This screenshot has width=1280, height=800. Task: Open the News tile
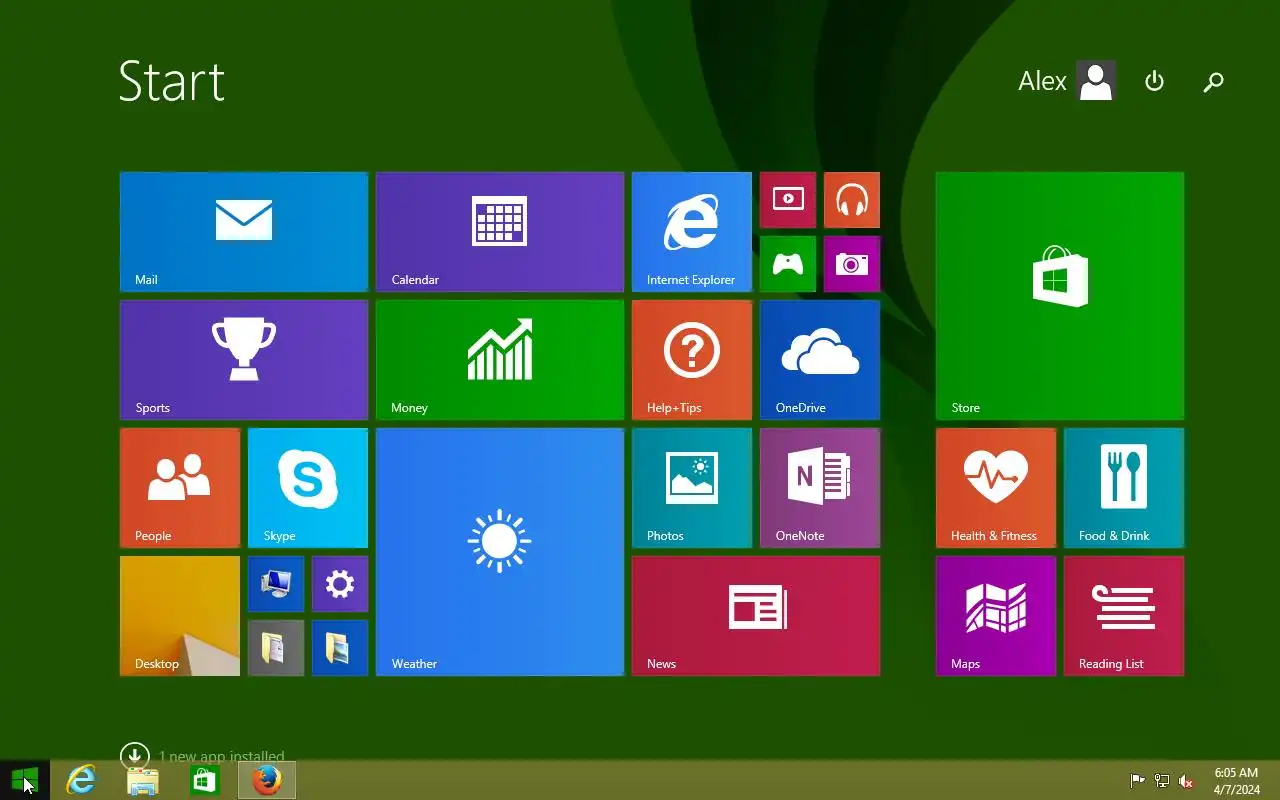coord(756,616)
